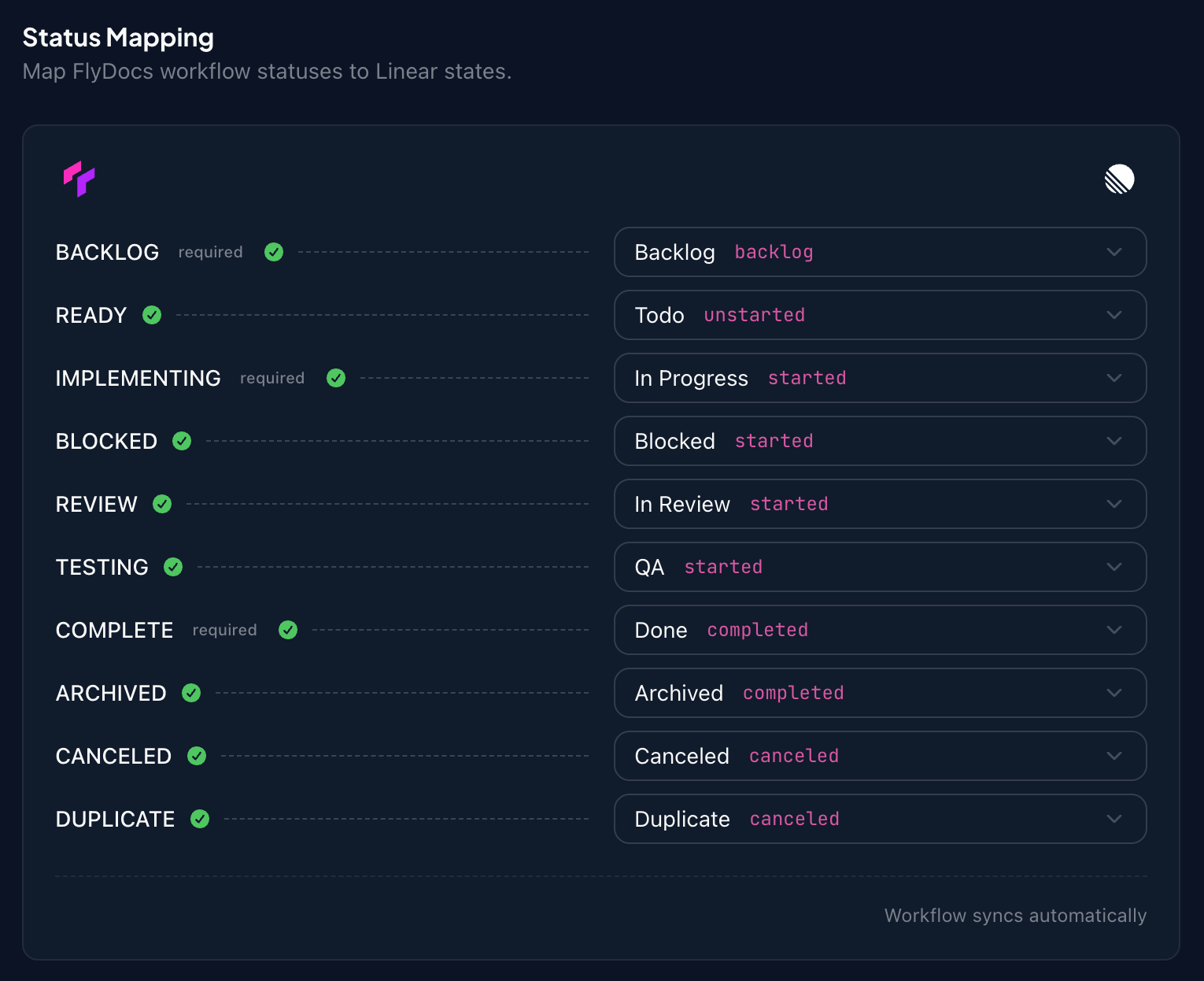Viewport: 1204px width, 981px height.
Task: Click green checkmark next to REVIEW
Action: 162,504
